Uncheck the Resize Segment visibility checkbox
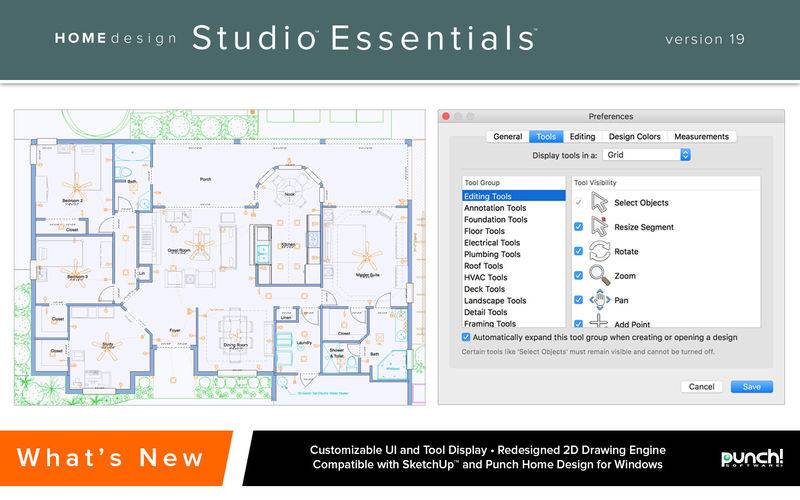800x500 pixels. [x=579, y=227]
